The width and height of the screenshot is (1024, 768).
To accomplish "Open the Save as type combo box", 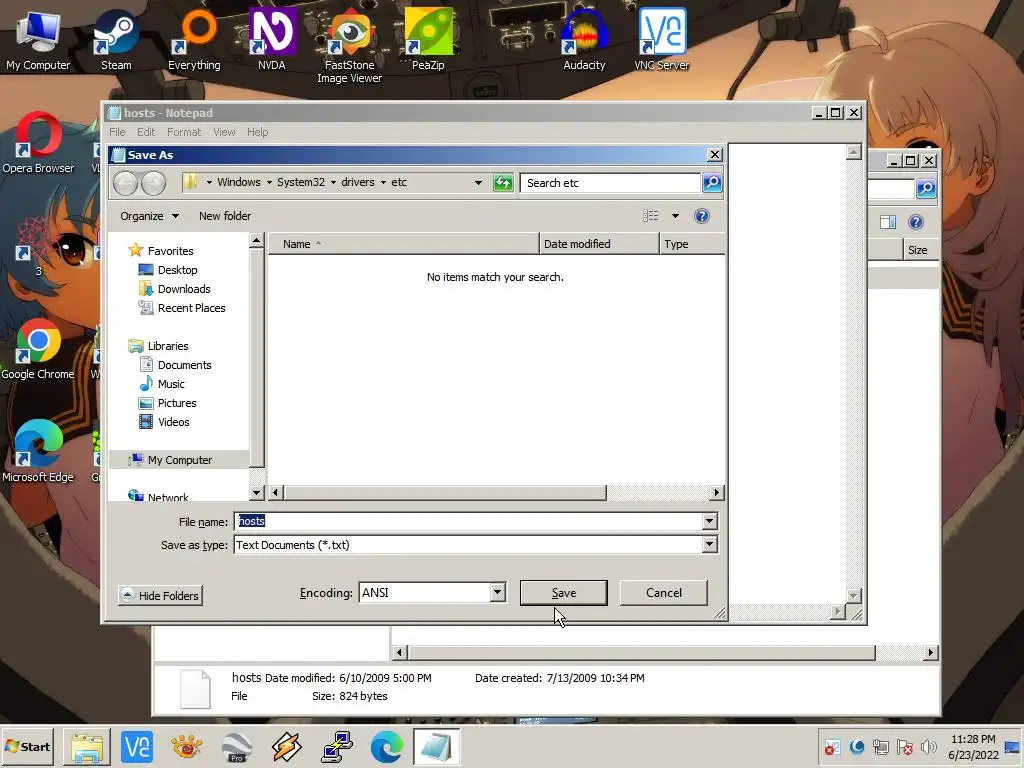I will coord(475,545).
